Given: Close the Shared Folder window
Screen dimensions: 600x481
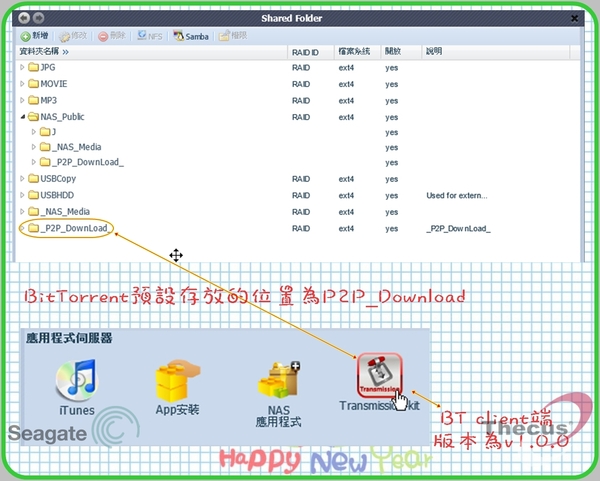Looking at the screenshot, I should click(x=574, y=18).
